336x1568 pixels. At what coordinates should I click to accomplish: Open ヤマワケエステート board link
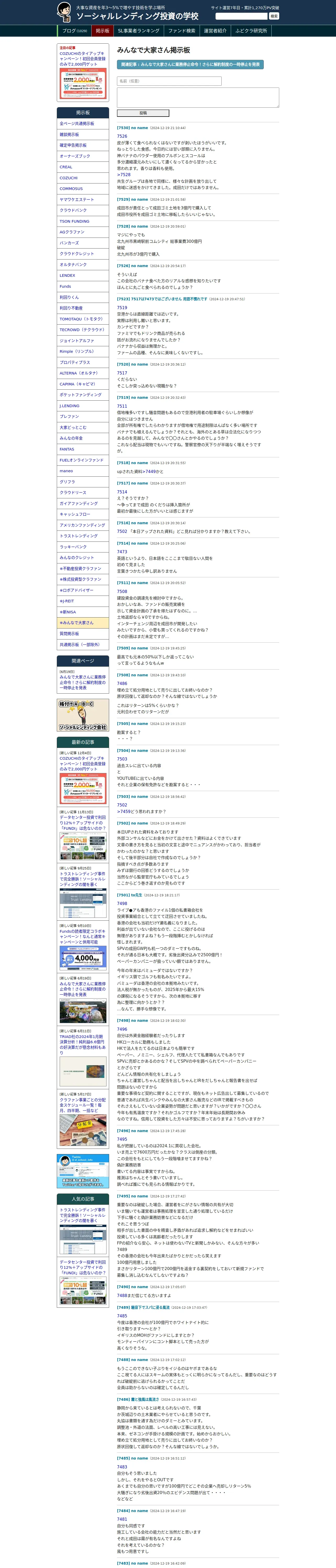tap(83, 200)
